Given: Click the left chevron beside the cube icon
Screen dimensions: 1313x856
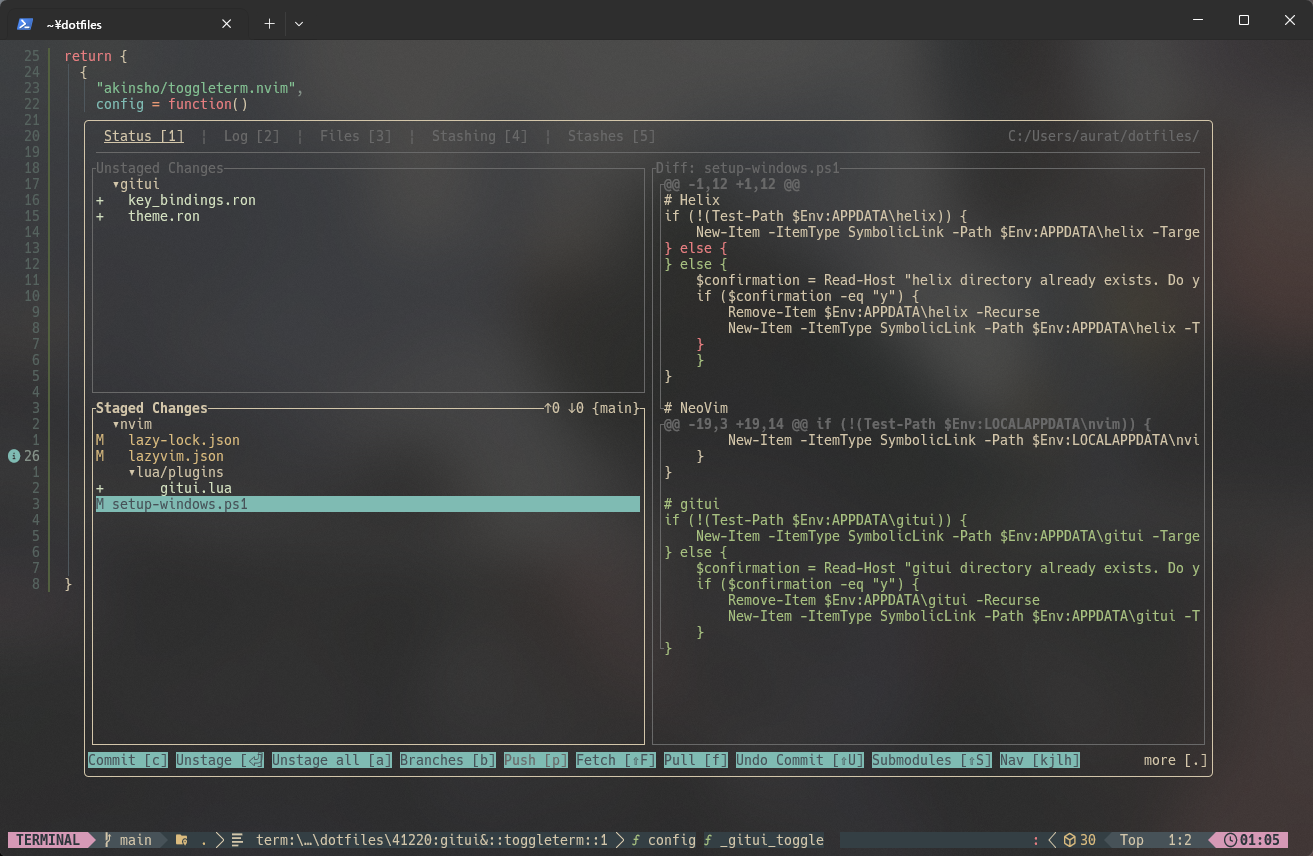Looking at the screenshot, I should click(1052, 840).
